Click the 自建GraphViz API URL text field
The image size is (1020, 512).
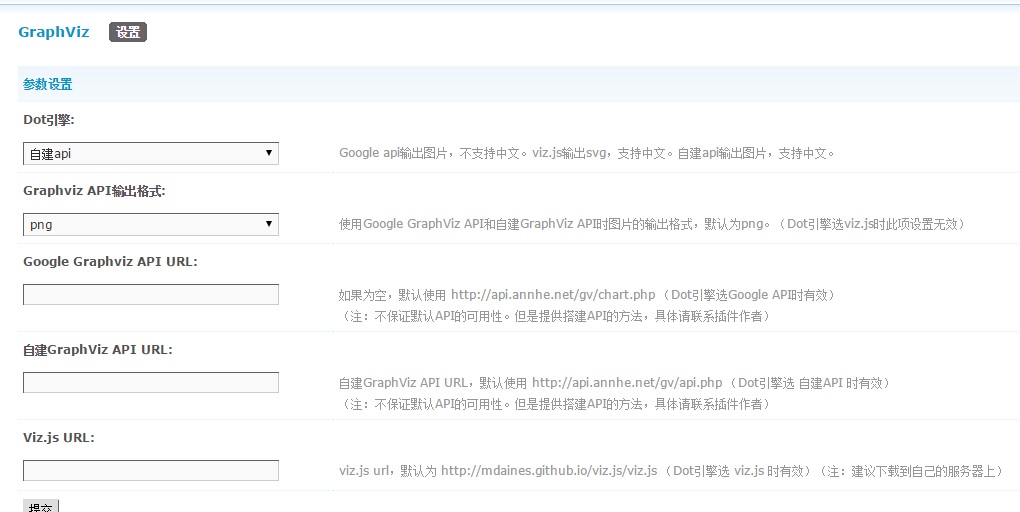[x=150, y=382]
